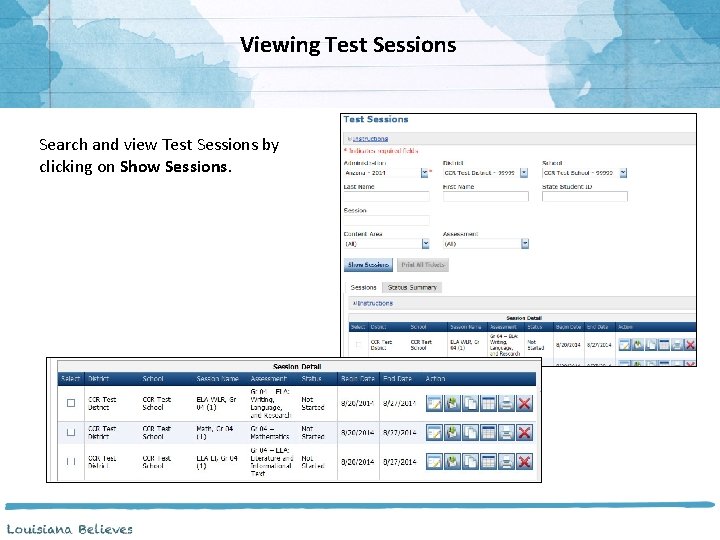Screen dimensions: 720x540
Task: Click the 'Louisiana Believes' footer text
Action: [70, 529]
